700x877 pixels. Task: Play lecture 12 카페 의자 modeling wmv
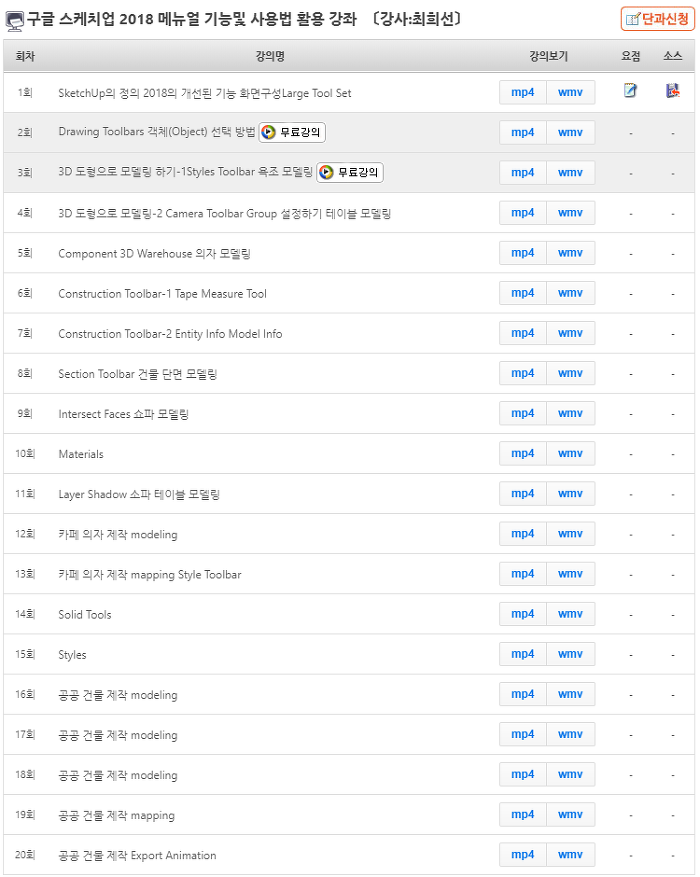coord(570,534)
